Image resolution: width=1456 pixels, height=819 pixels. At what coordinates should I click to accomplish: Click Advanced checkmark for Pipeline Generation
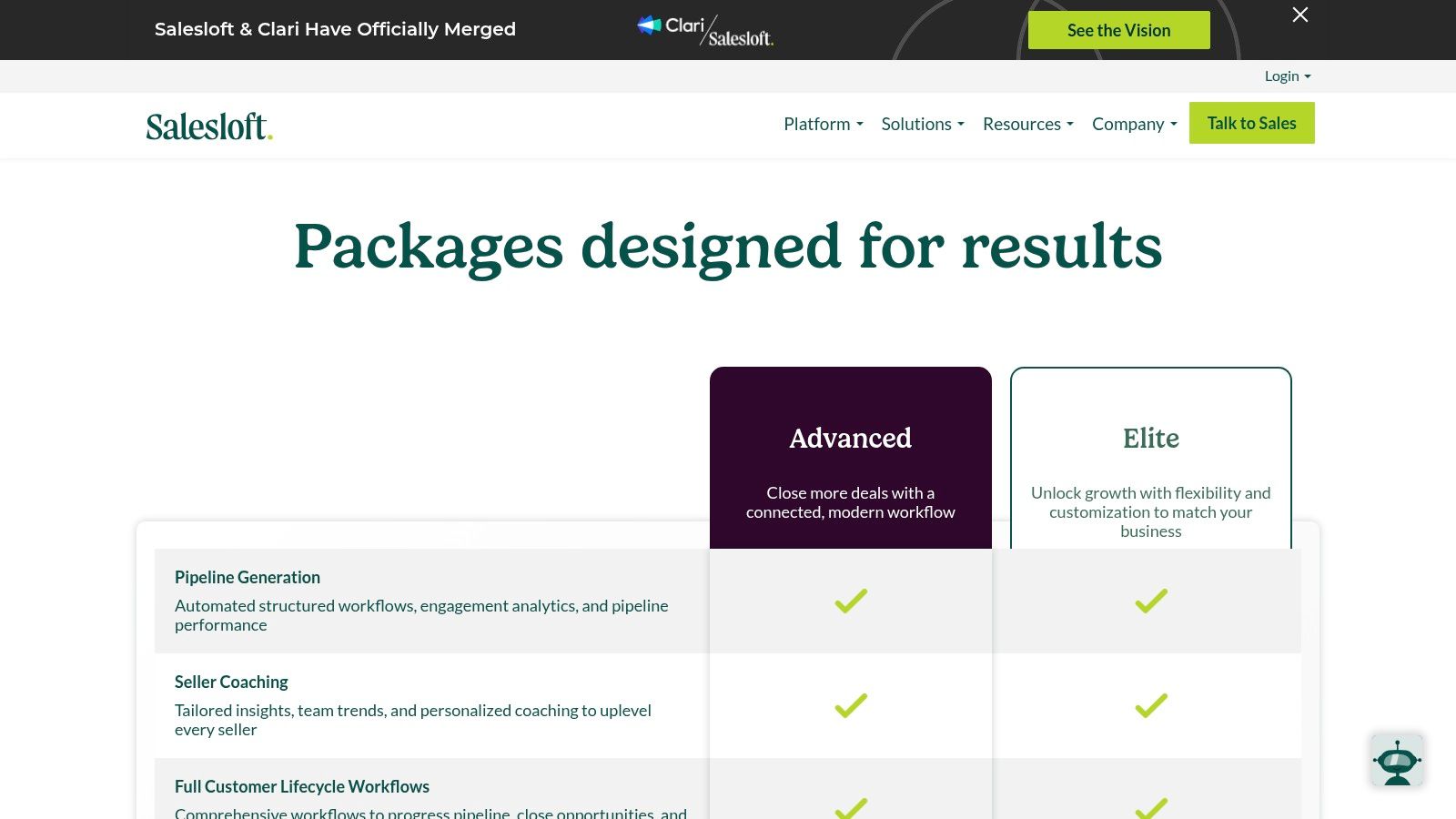tap(851, 601)
